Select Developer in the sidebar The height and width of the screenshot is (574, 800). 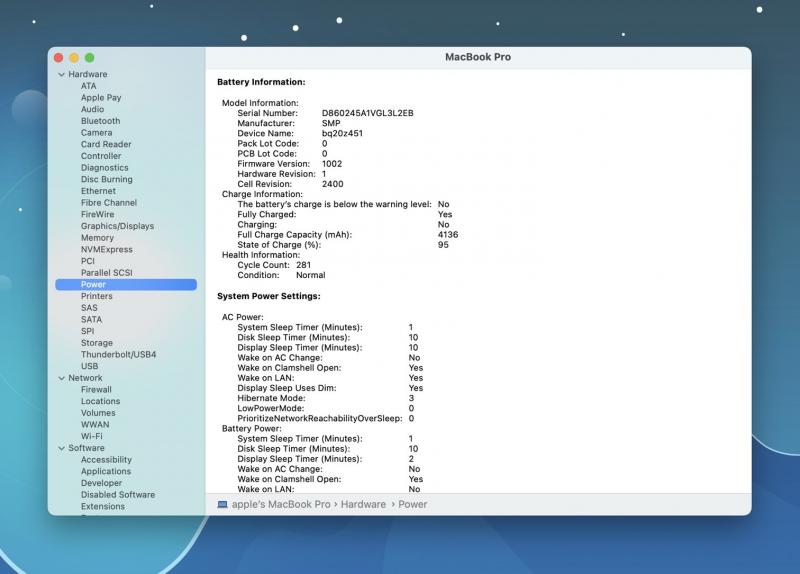pos(102,483)
